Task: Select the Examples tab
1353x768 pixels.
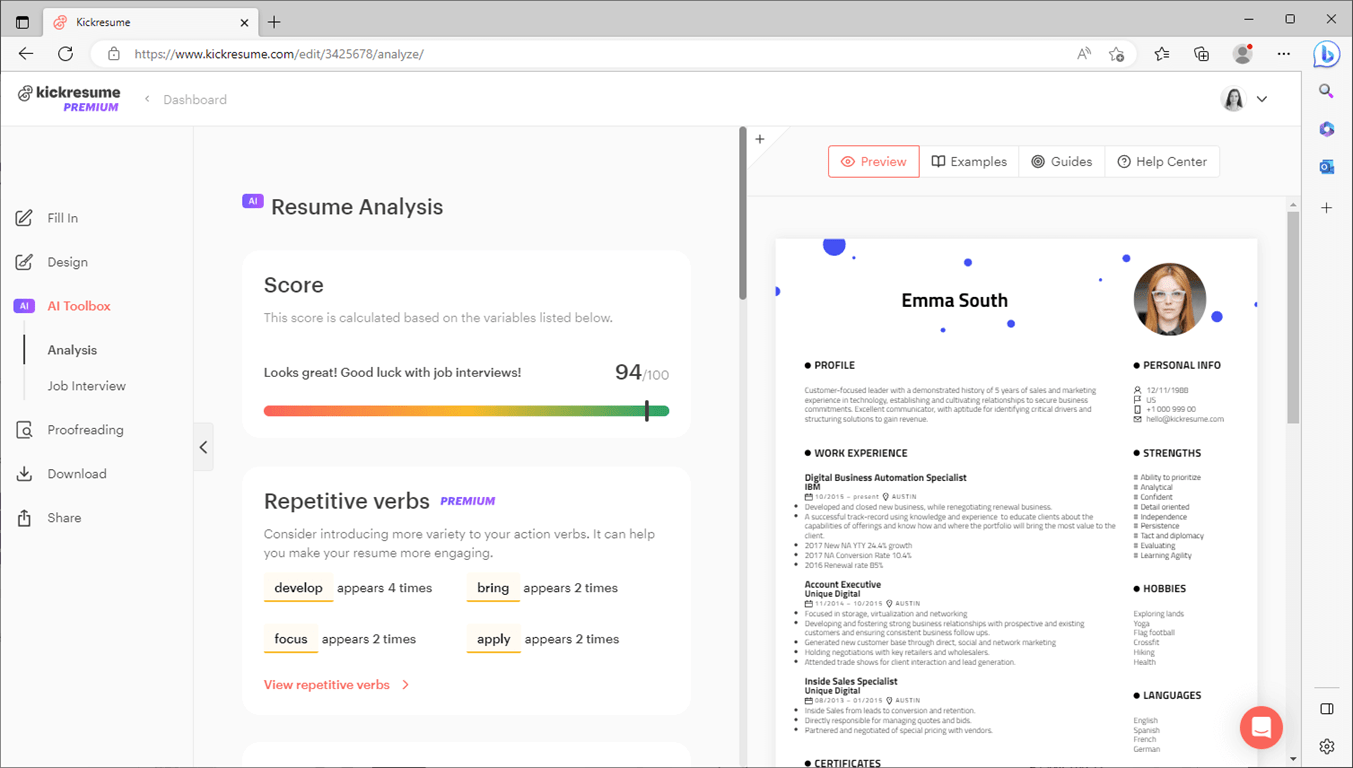Action: click(968, 161)
